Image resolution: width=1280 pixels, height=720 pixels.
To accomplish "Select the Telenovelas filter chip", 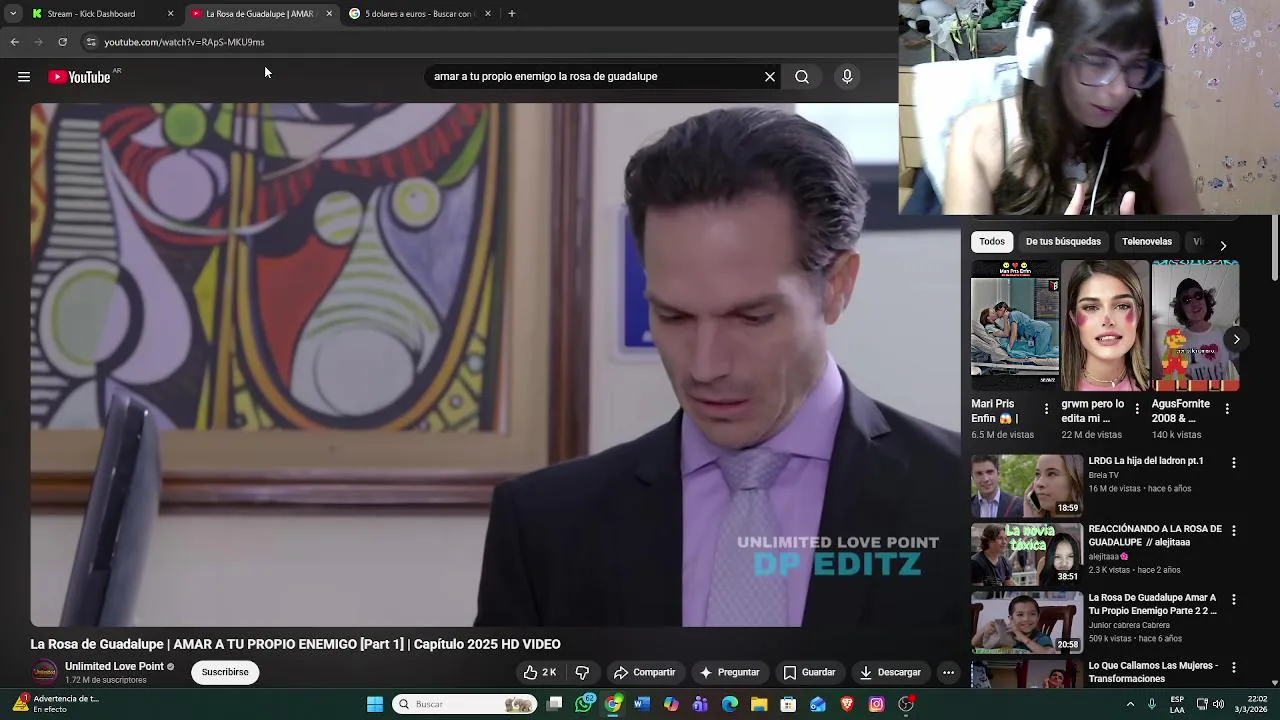I will click(x=1147, y=241).
